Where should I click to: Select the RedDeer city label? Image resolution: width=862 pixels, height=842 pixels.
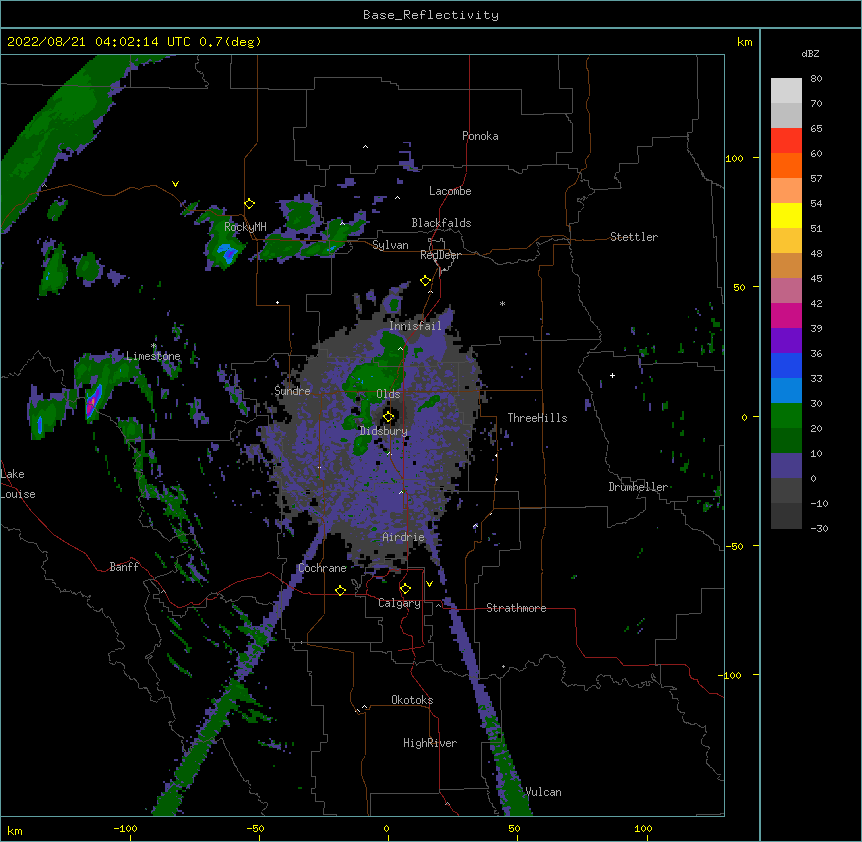click(x=440, y=255)
